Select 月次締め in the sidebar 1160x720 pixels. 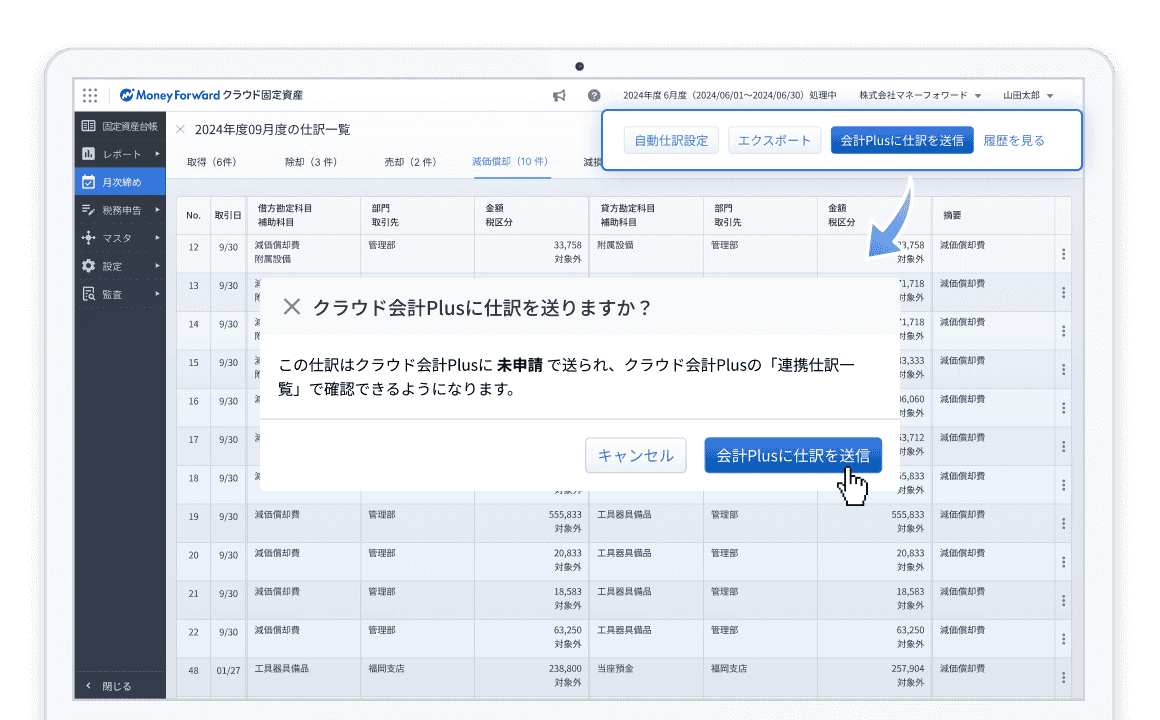(120, 182)
